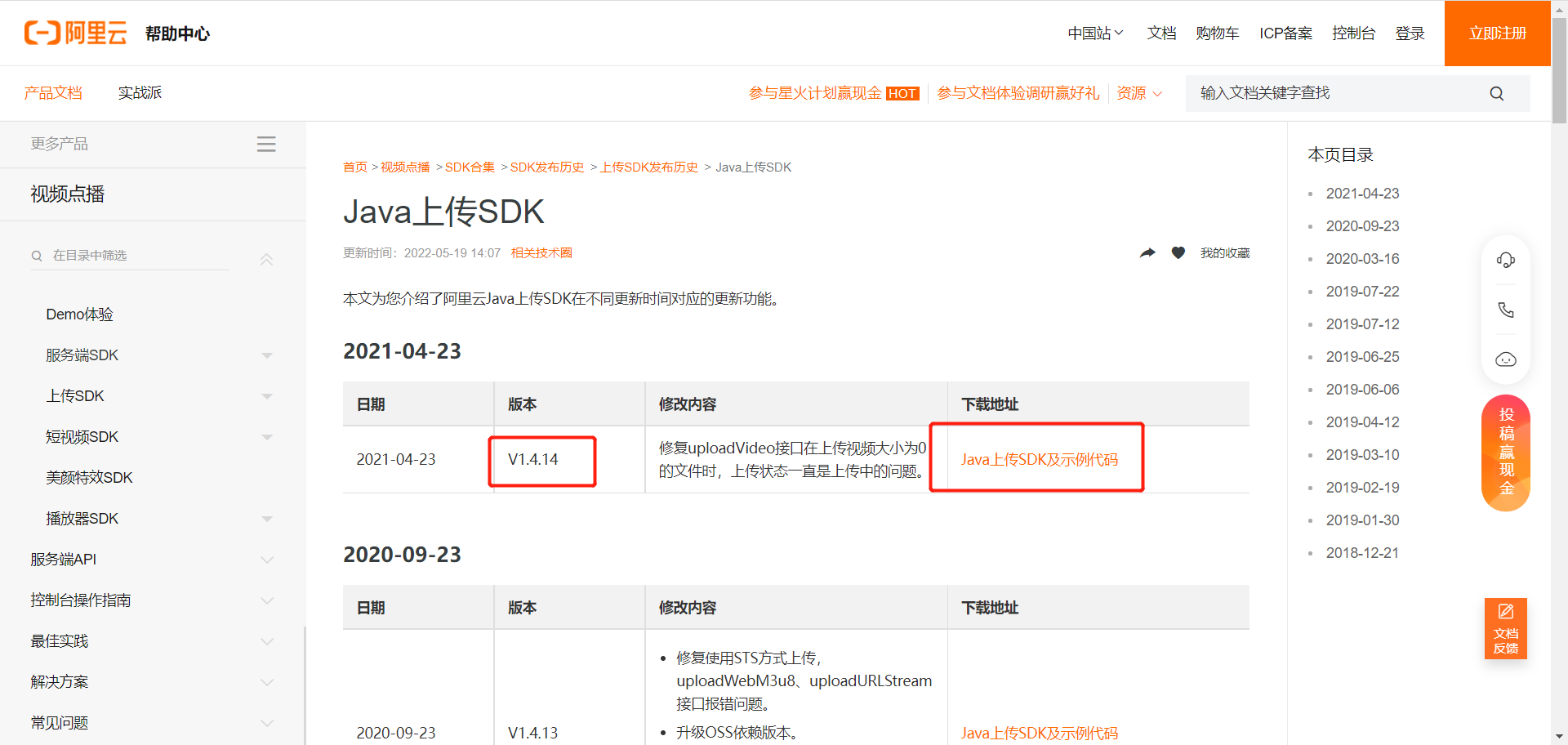Select the 实战派 tab

pyautogui.click(x=140, y=93)
